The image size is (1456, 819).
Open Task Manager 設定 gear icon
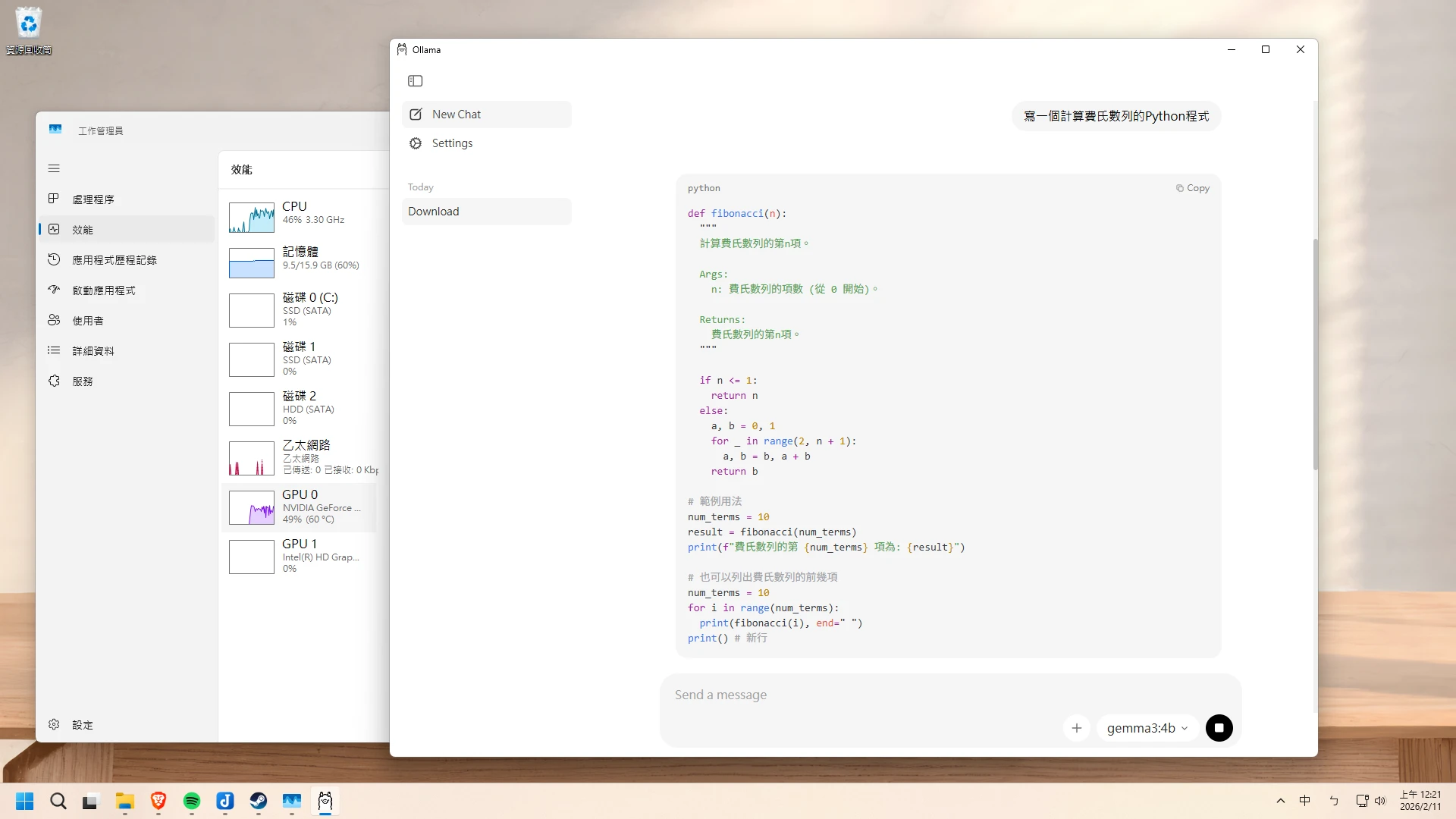(x=54, y=724)
